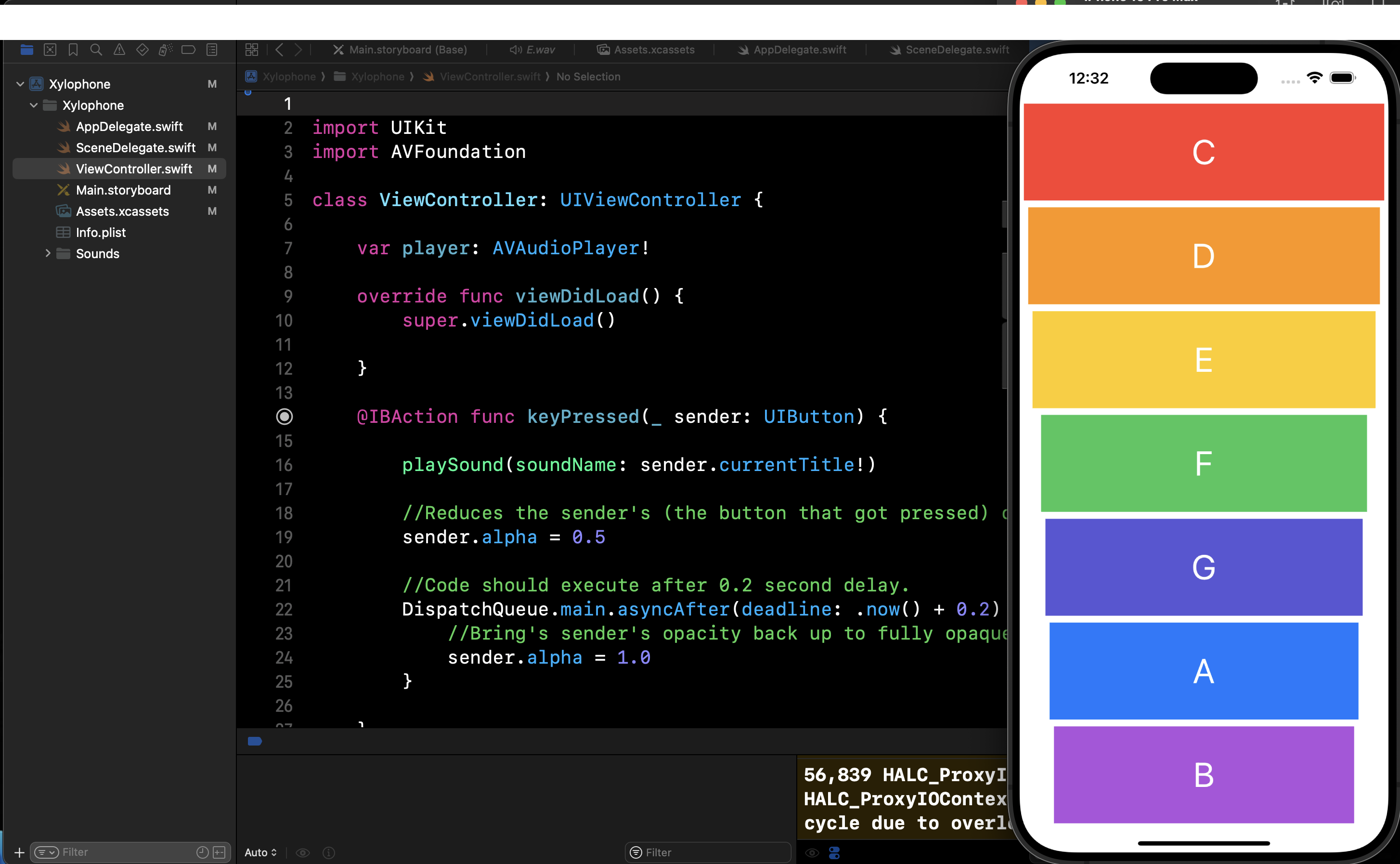Open the Find navigator with magnifying glass icon
Screen dimensions: 1400x864
96,50
